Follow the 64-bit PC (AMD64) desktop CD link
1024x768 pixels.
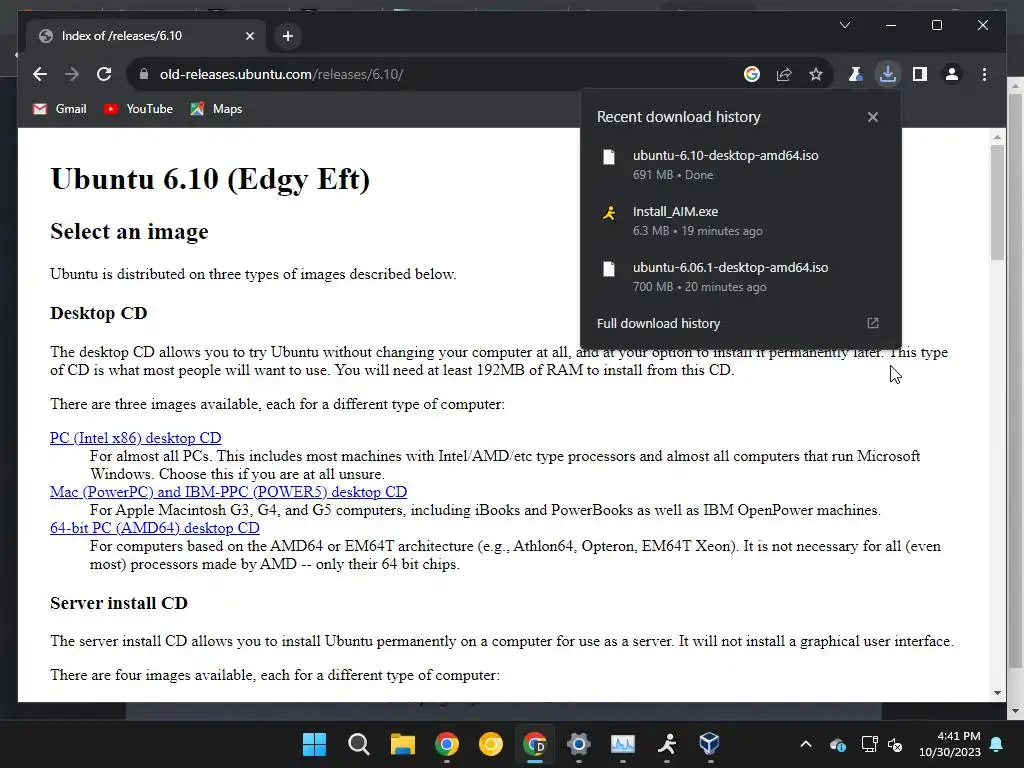(x=155, y=528)
